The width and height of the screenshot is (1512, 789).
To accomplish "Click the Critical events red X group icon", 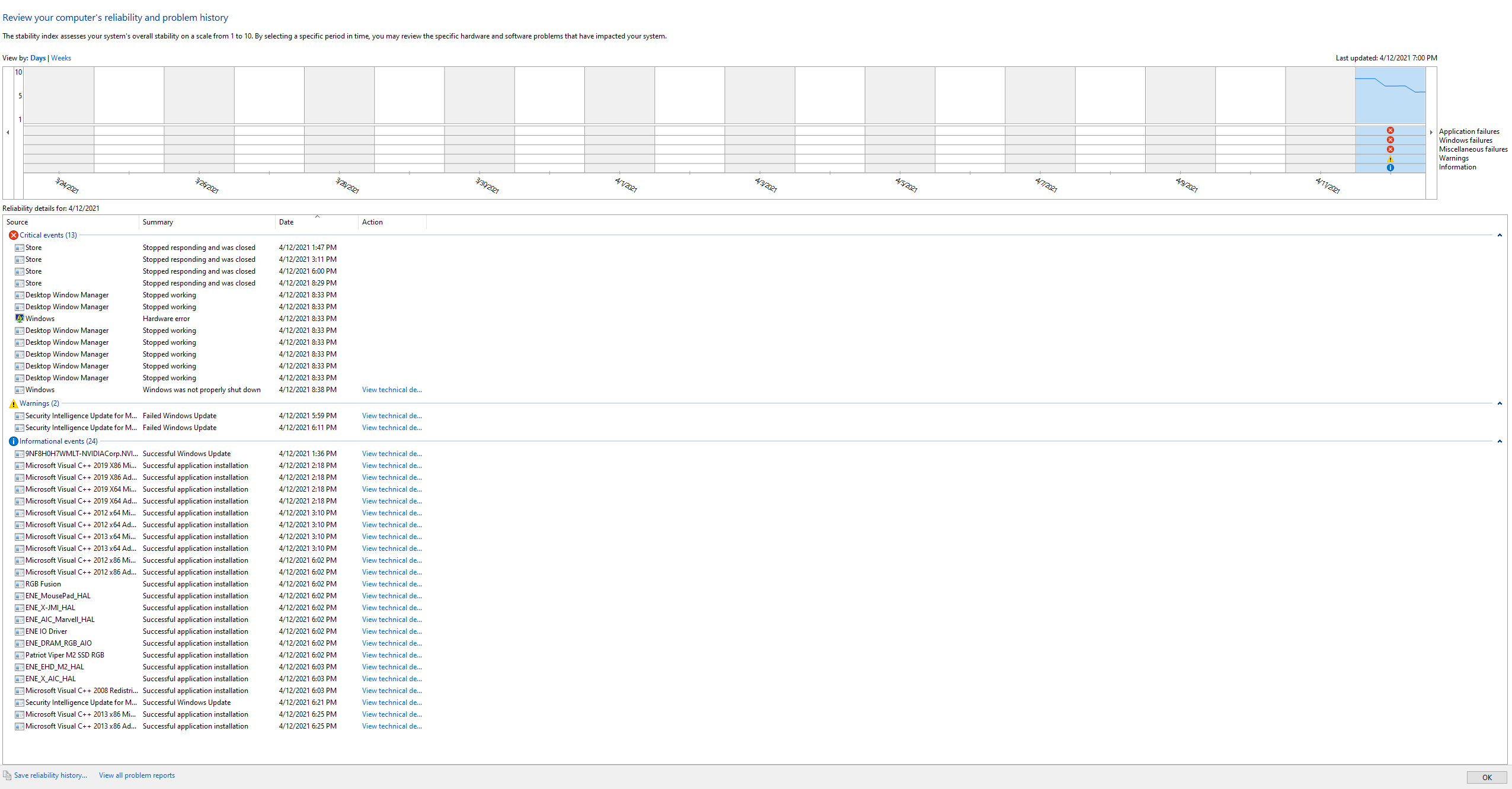I will 13,235.
